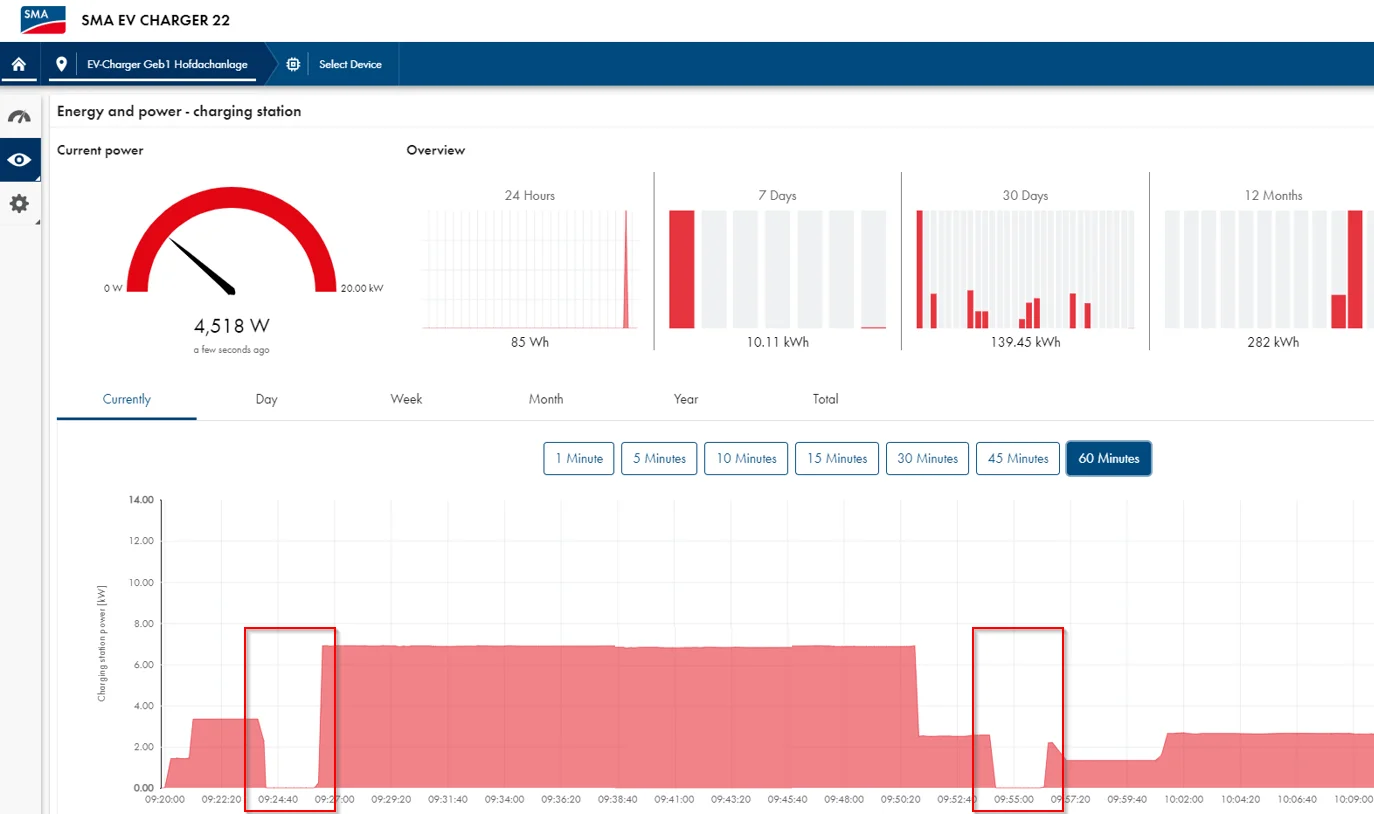The width and height of the screenshot is (1374, 814).
Task: Switch to the Day tab
Action: pos(266,399)
